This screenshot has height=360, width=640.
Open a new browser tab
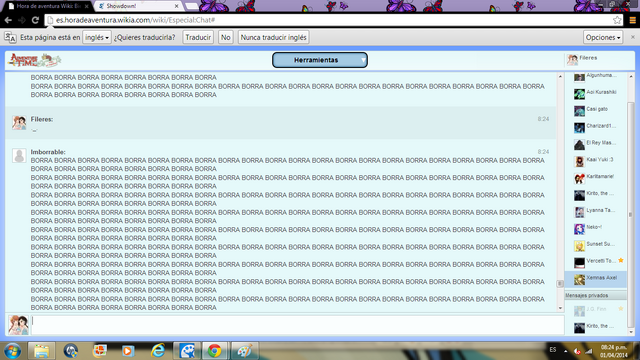tap(192, 6)
